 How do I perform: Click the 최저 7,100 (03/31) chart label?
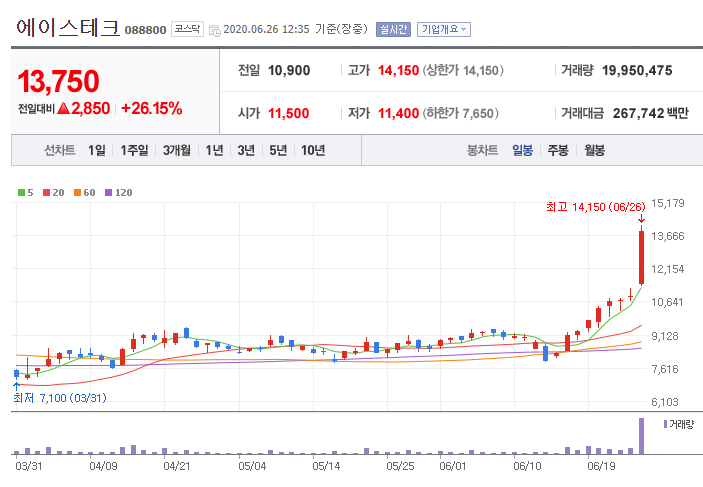[x=60, y=398]
